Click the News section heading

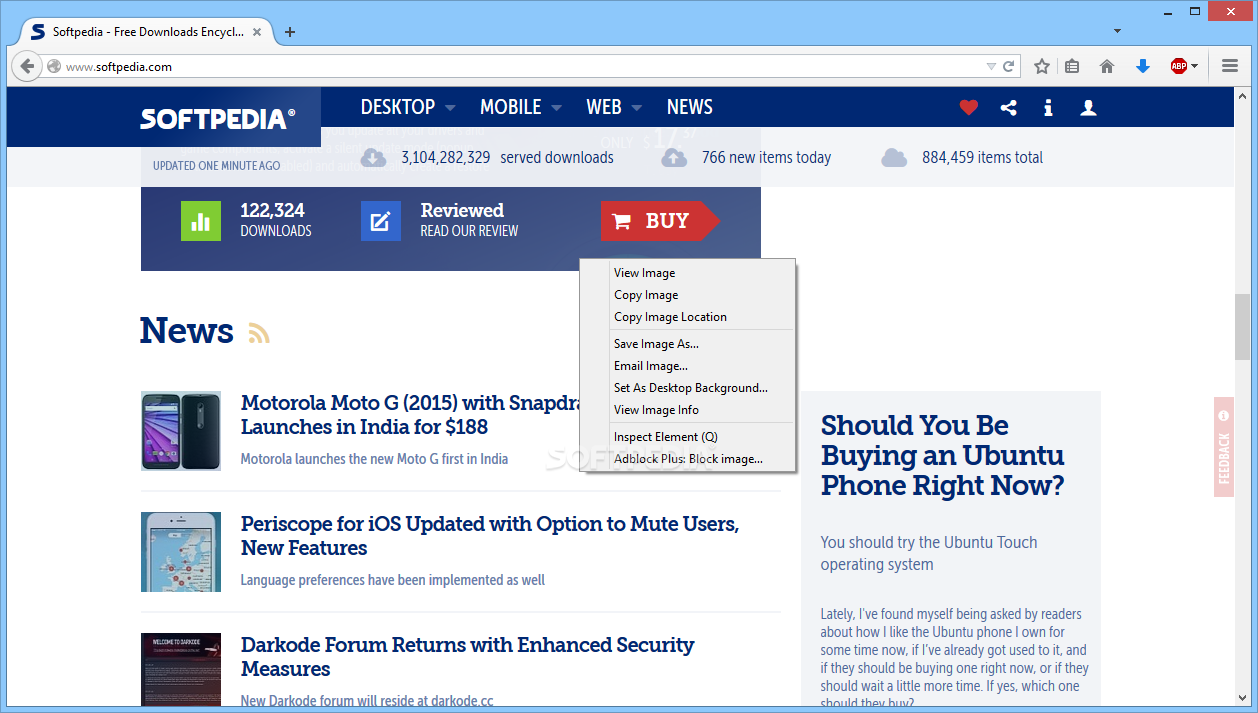click(x=187, y=330)
